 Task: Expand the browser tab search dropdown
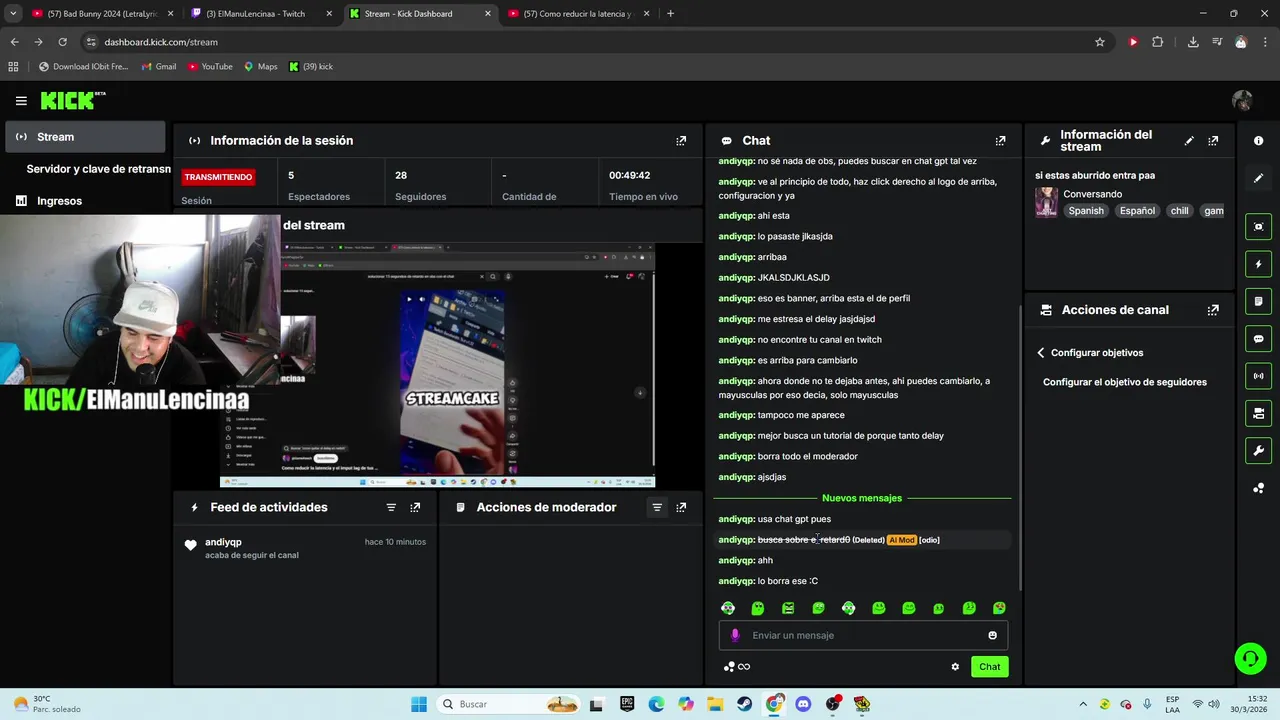(x=13, y=14)
